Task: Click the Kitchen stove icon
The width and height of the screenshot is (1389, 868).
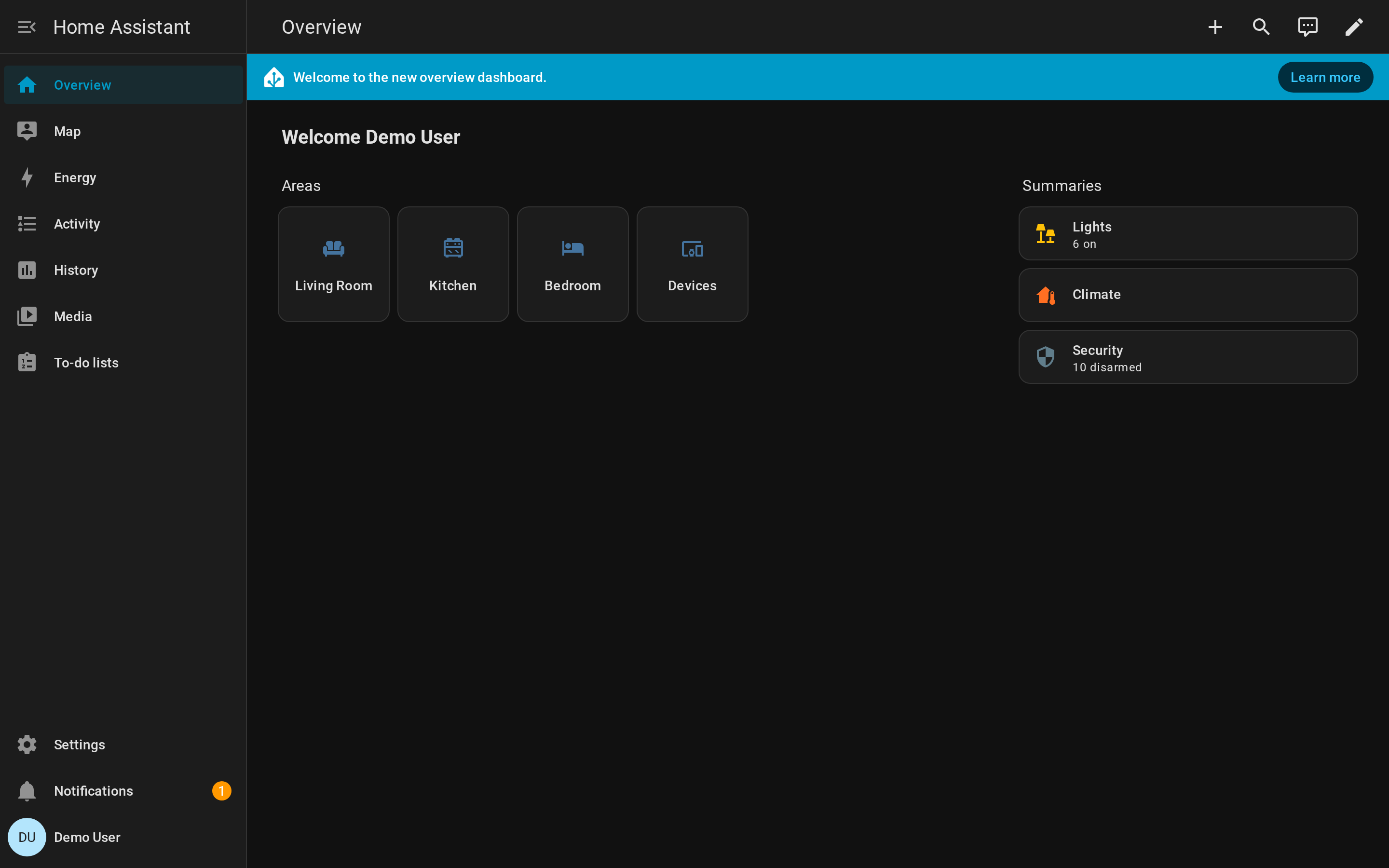Action: pyautogui.click(x=453, y=248)
